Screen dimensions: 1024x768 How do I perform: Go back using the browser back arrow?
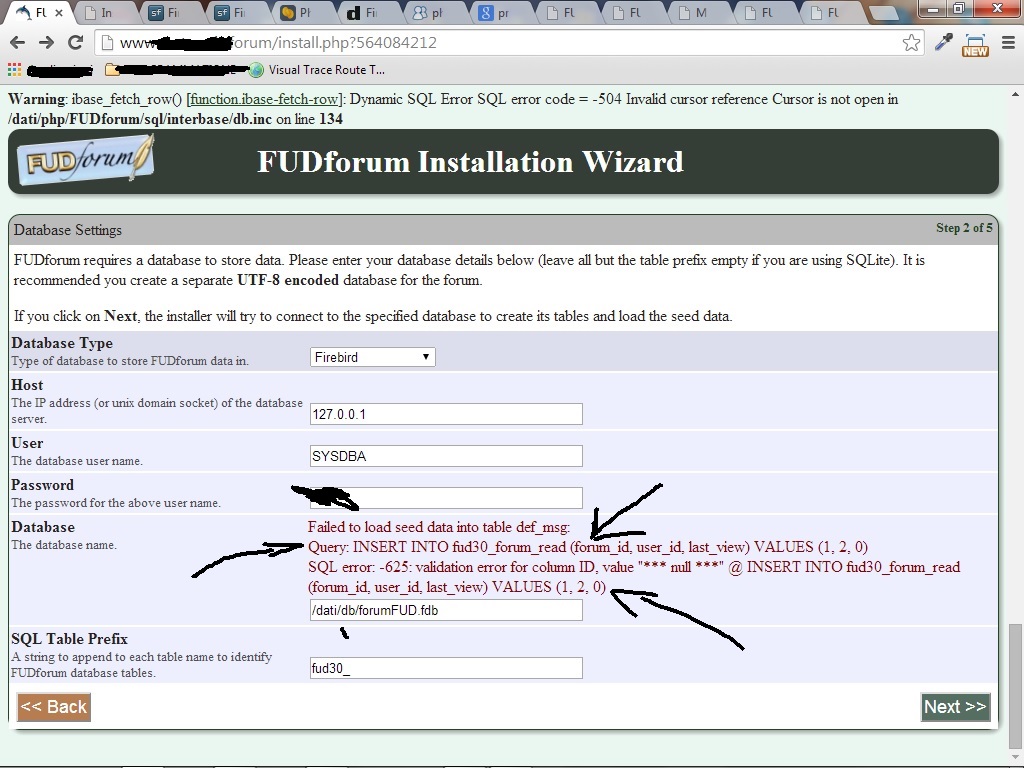pos(18,42)
